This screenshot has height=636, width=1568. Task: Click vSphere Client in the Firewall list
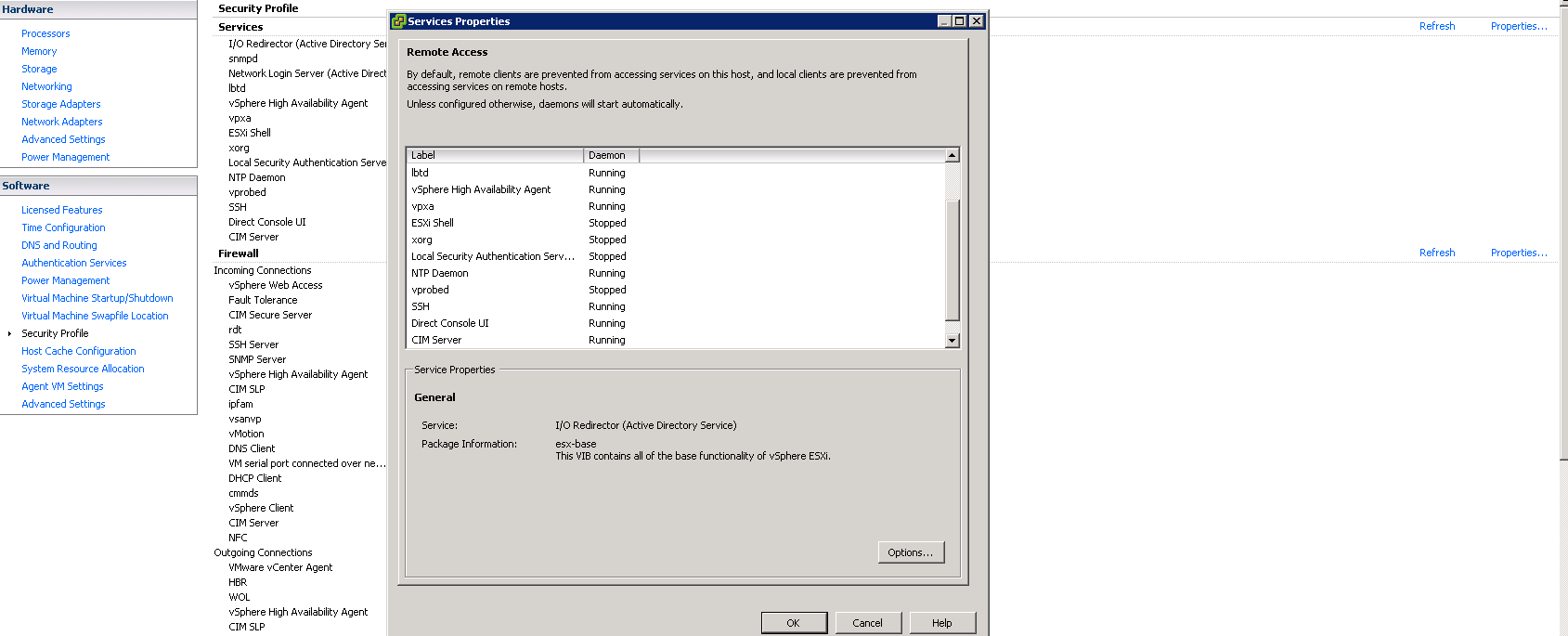tap(261, 508)
